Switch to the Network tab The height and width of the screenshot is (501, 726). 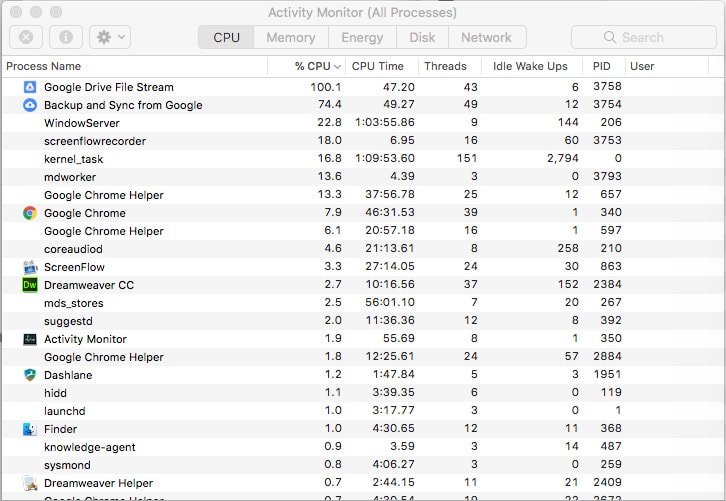click(x=487, y=37)
